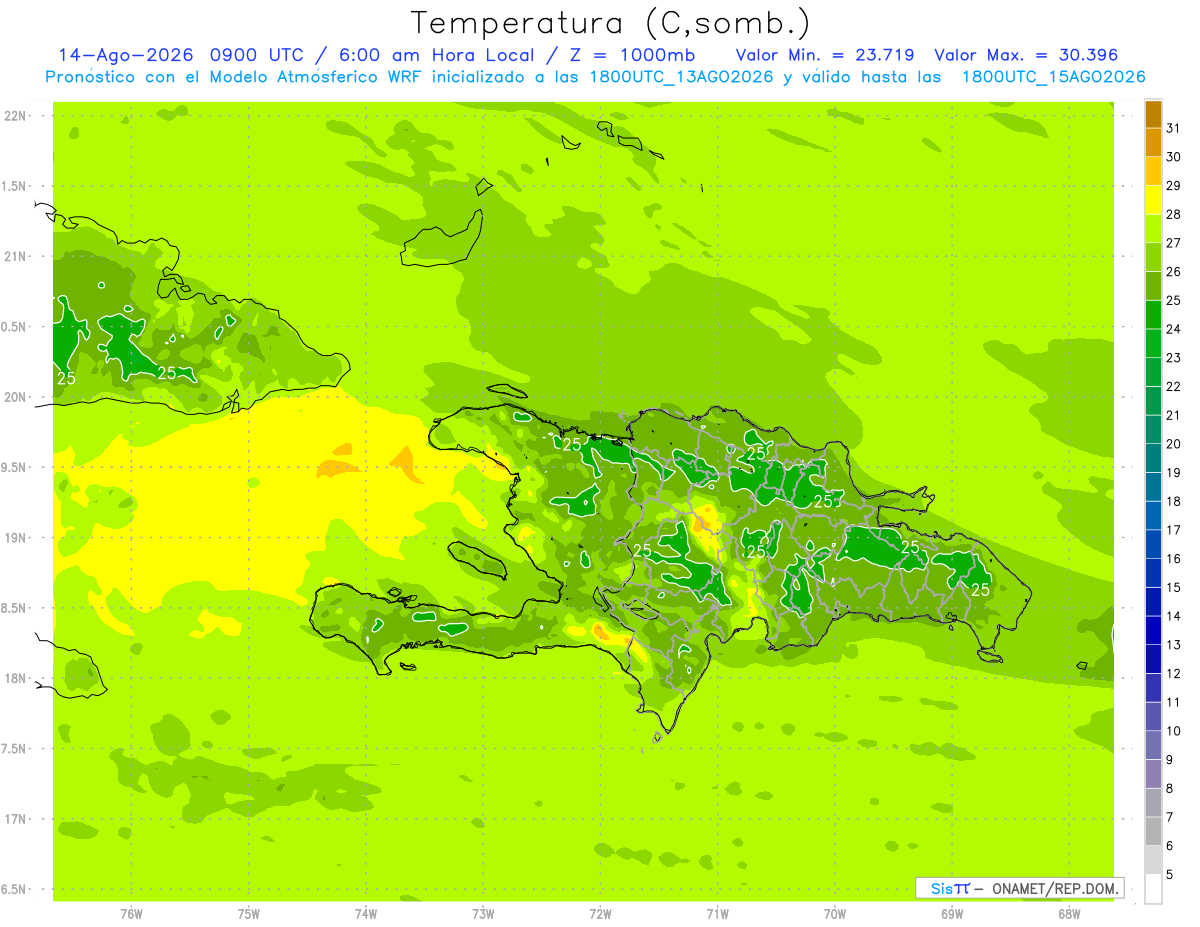Click the 25 contour label over eastern Cuba

click(x=167, y=373)
